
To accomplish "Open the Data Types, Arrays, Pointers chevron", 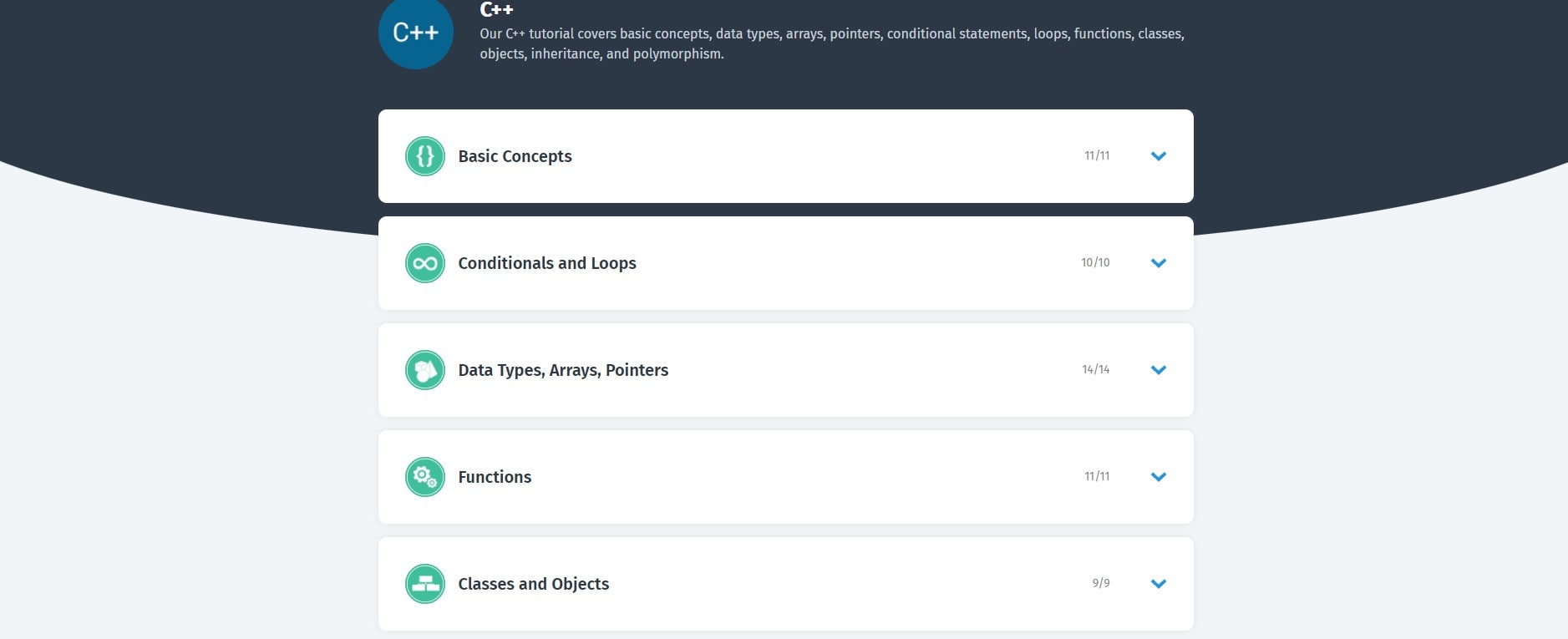I will (1159, 370).
